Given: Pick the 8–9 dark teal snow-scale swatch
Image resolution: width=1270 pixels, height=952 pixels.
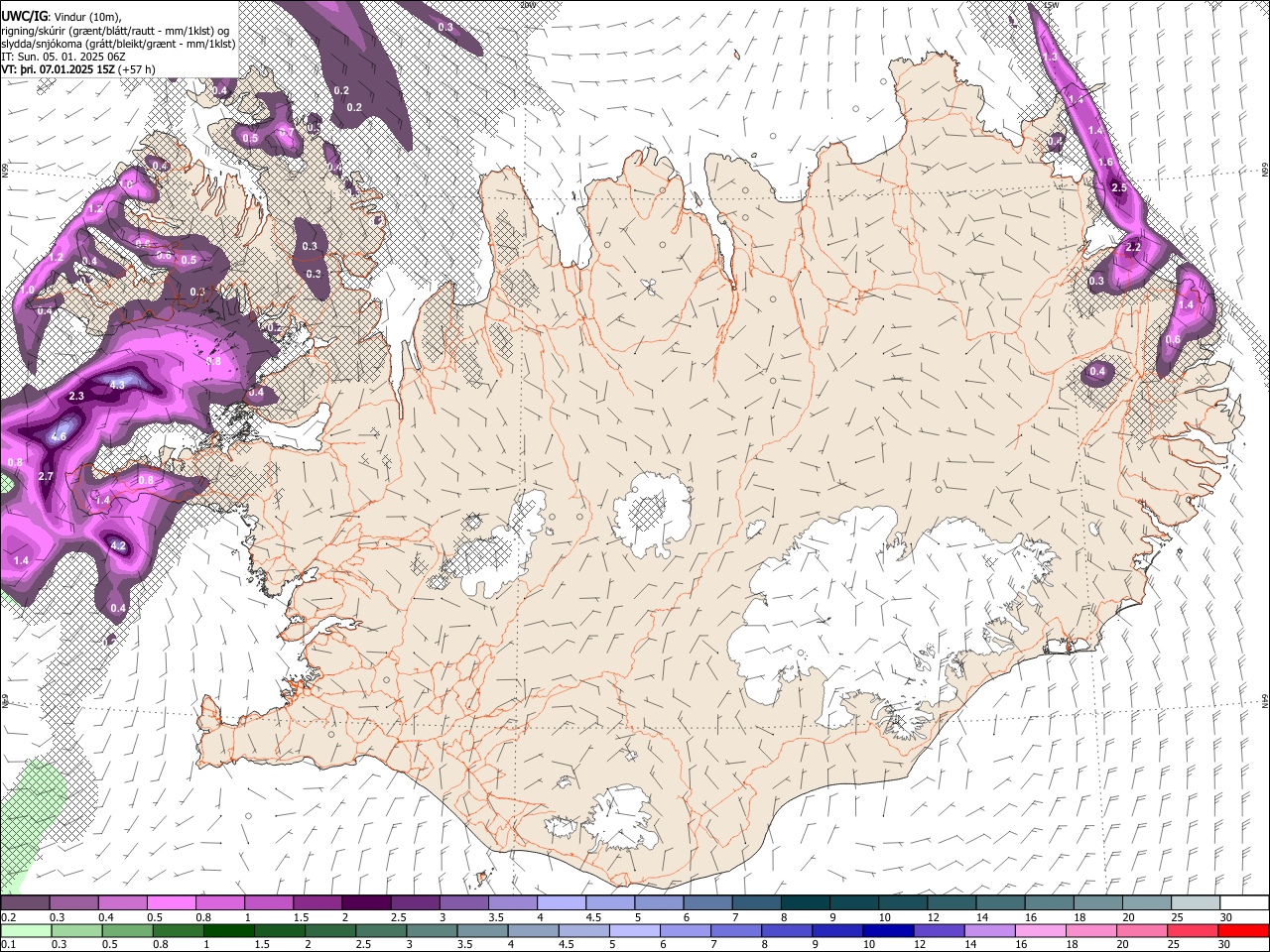Looking at the screenshot, I should click(806, 902).
